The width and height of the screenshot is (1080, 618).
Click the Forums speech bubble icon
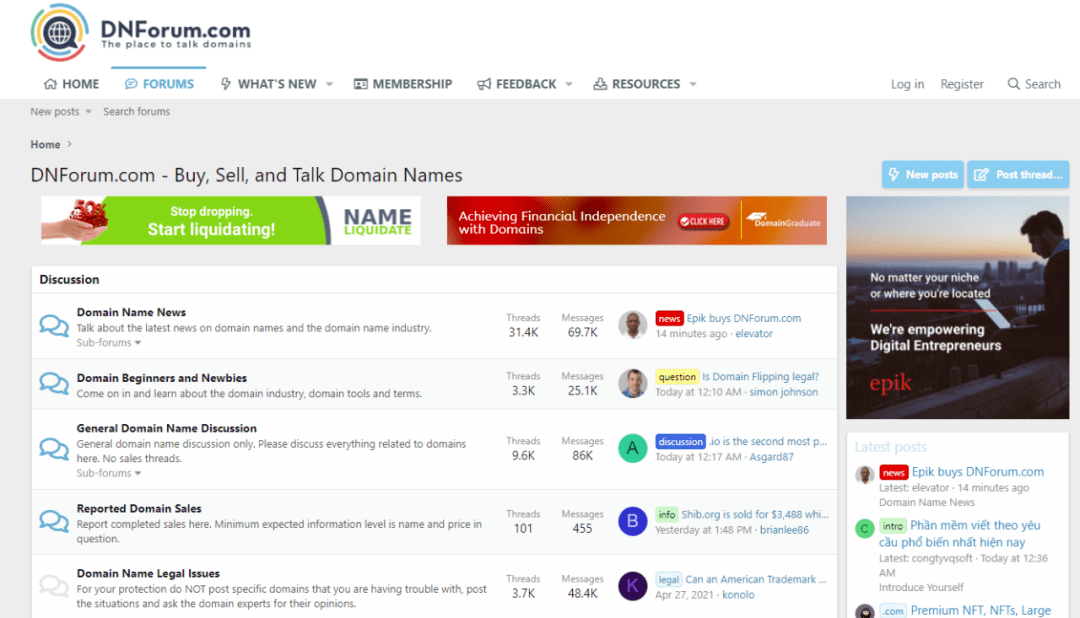pos(131,84)
